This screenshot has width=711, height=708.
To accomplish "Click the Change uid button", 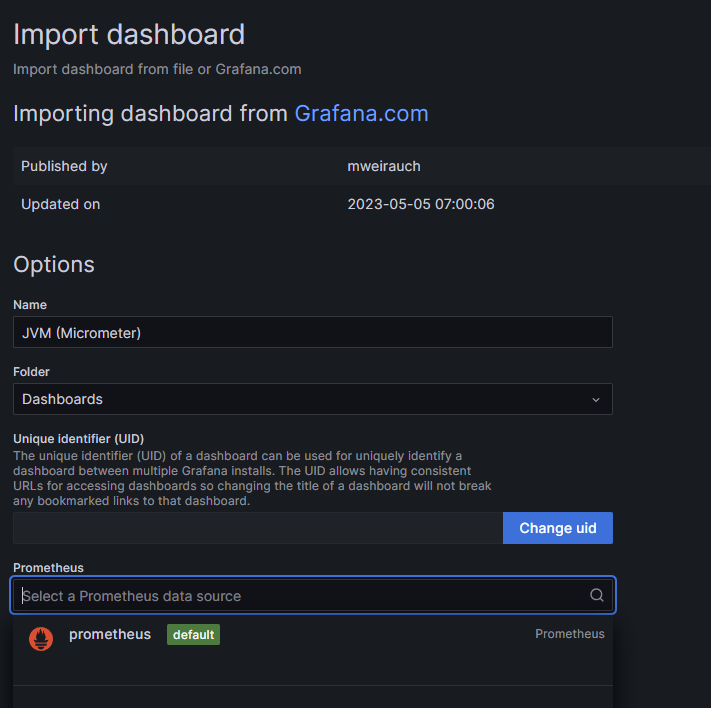I will click(x=558, y=528).
